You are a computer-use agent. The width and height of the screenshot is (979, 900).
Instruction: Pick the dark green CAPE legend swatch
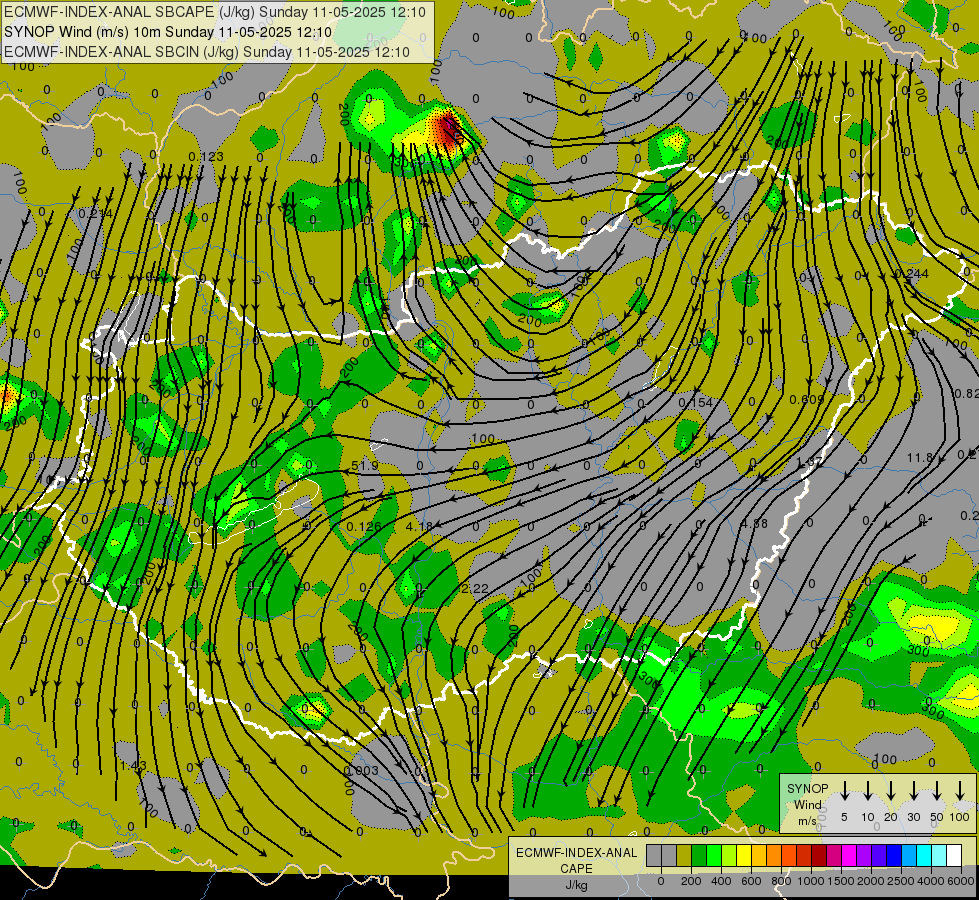699,855
